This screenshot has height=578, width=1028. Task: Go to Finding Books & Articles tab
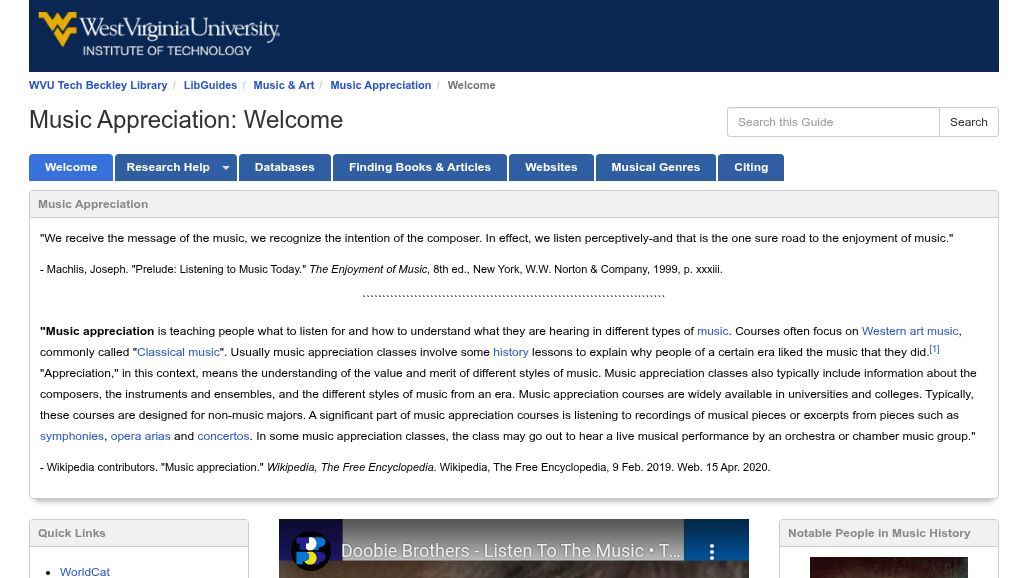(419, 168)
